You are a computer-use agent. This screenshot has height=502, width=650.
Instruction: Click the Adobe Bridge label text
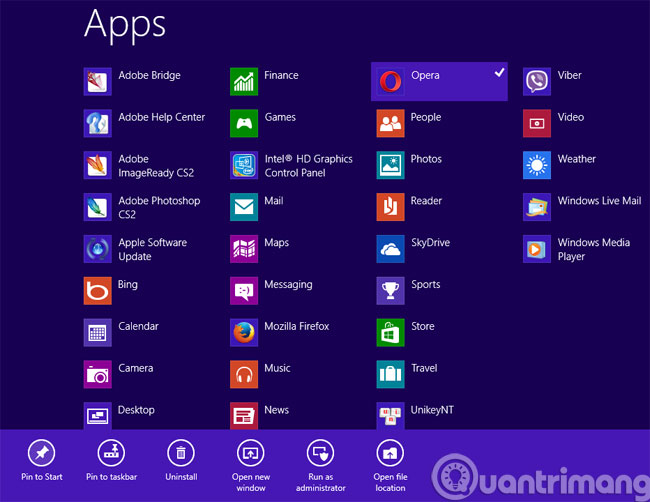(149, 75)
